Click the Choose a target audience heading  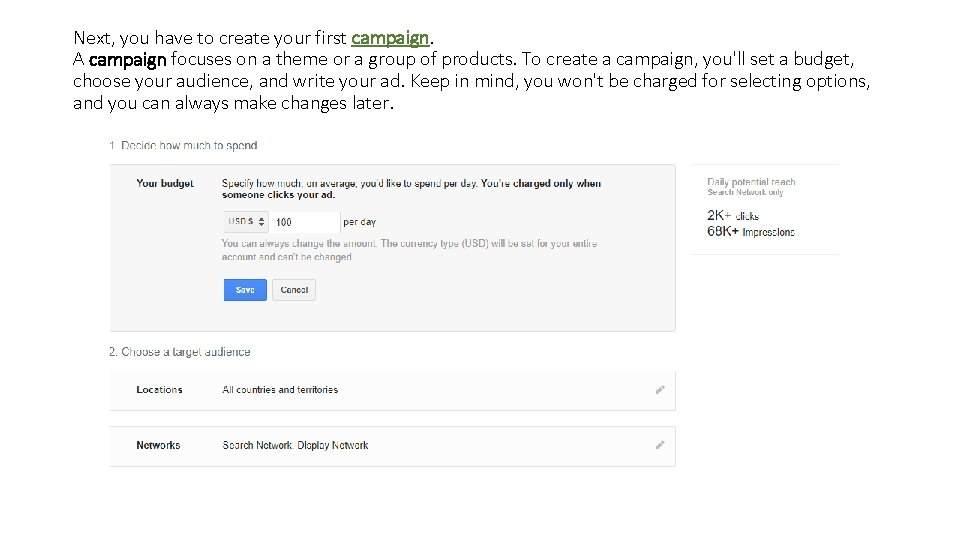180,352
